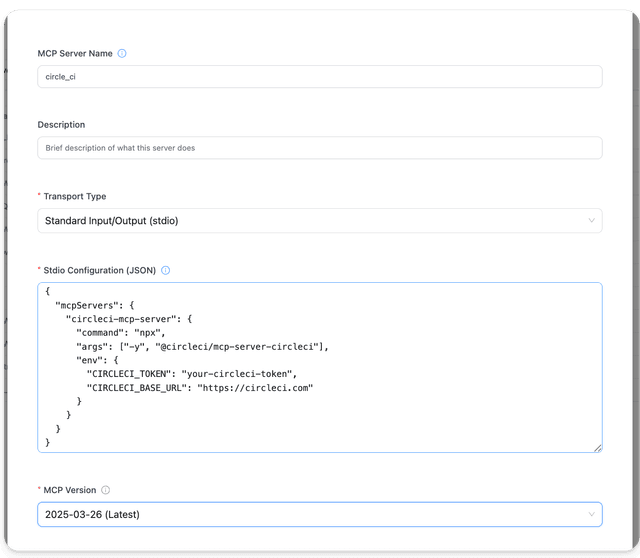The height and width of the screenshot is (558, 640).
Task: Click the Description label
Action: pyautogui.click(x=61, y=124)
